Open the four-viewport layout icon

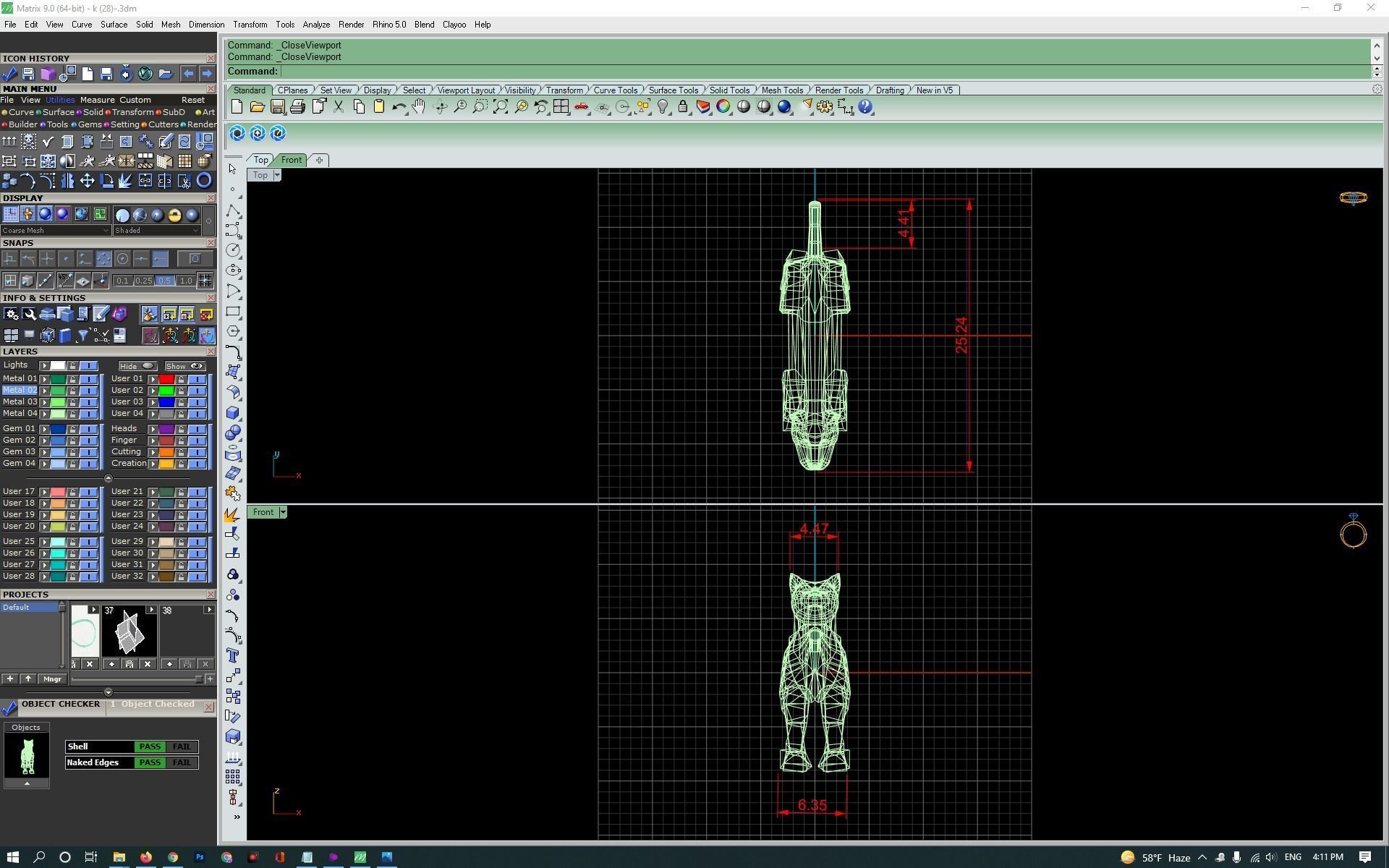pos(561,107)
